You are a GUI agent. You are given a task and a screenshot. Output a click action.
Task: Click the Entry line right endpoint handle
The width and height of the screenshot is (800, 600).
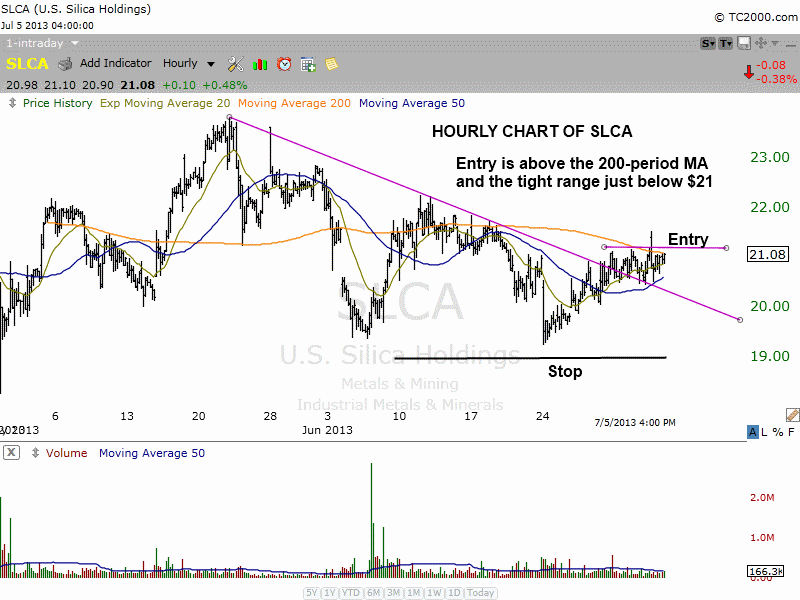click(727, 248)
